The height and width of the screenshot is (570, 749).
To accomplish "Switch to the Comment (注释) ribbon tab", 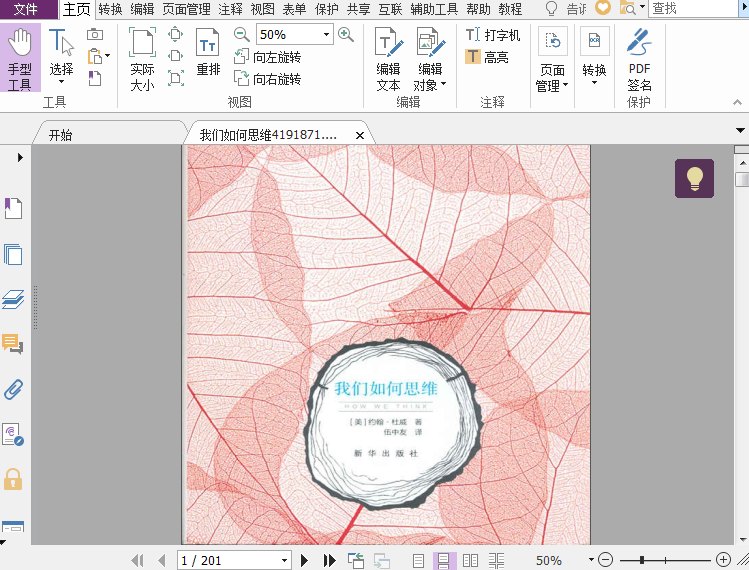I will point(230,9).
